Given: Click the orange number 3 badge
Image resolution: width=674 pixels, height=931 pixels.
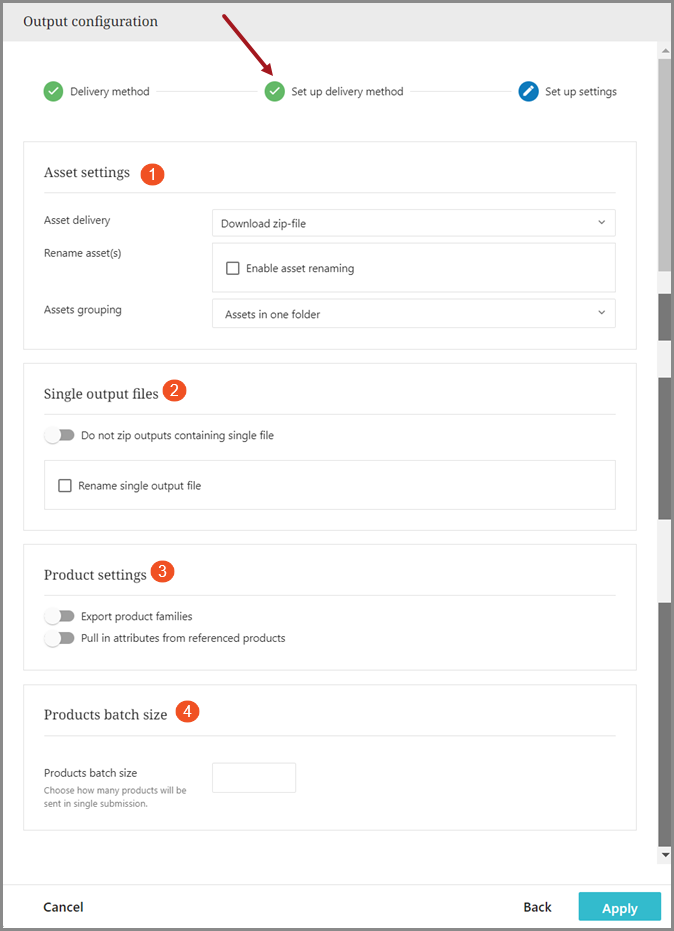Looking at the screenshot, I should click(x=162, y=573).
